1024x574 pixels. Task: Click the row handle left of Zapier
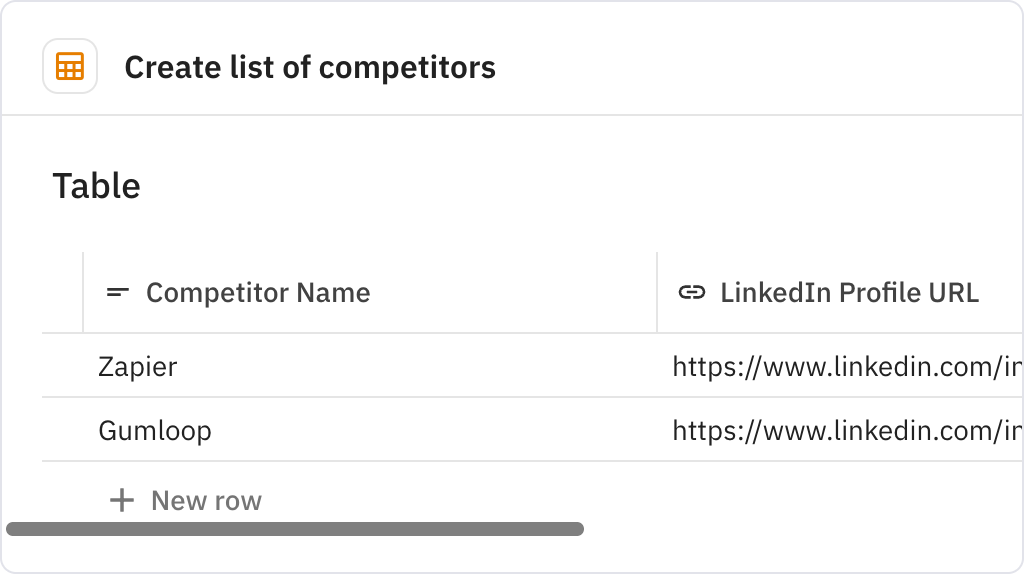(62, 367)
